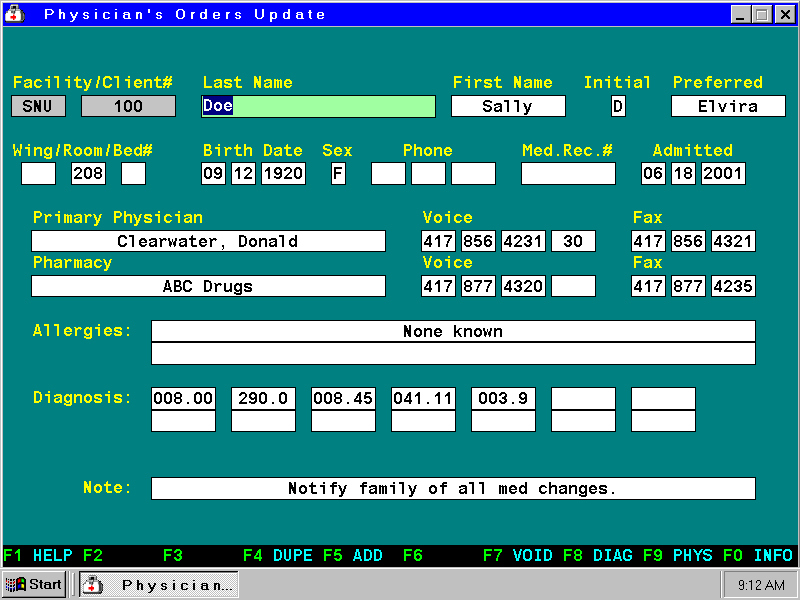The width and height of the screenshot is (800, 600).
Task: Click the SNU facility field
Action: pos(38,106)
